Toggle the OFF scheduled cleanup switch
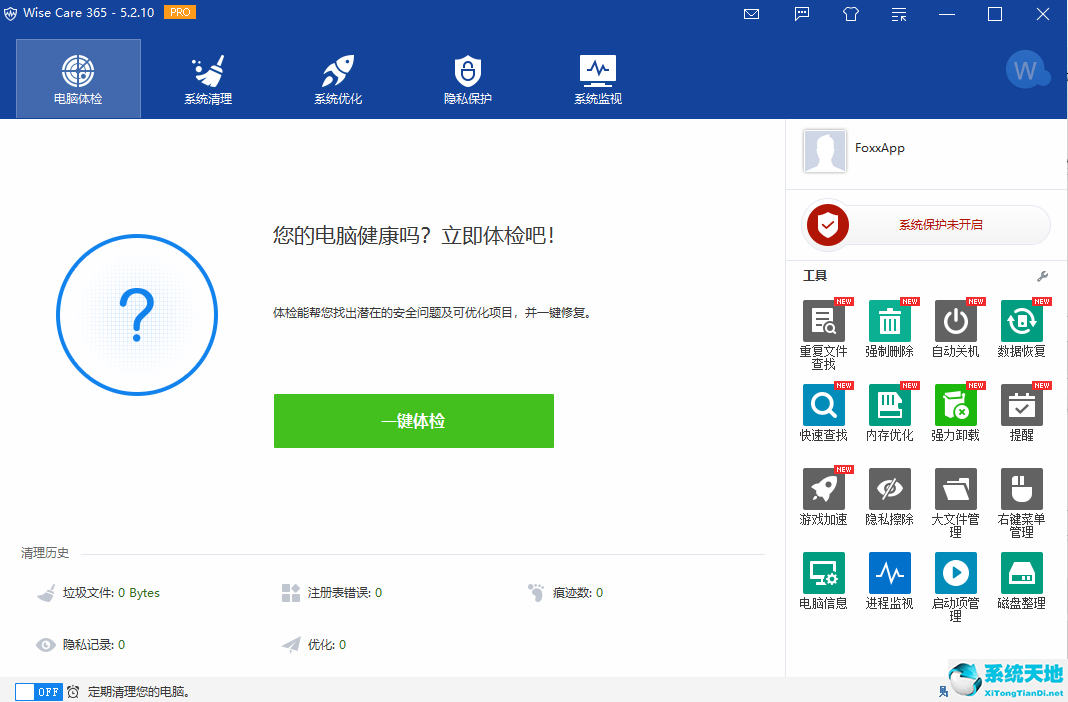Screen dimensions: 1068x702 click(39, 692)
